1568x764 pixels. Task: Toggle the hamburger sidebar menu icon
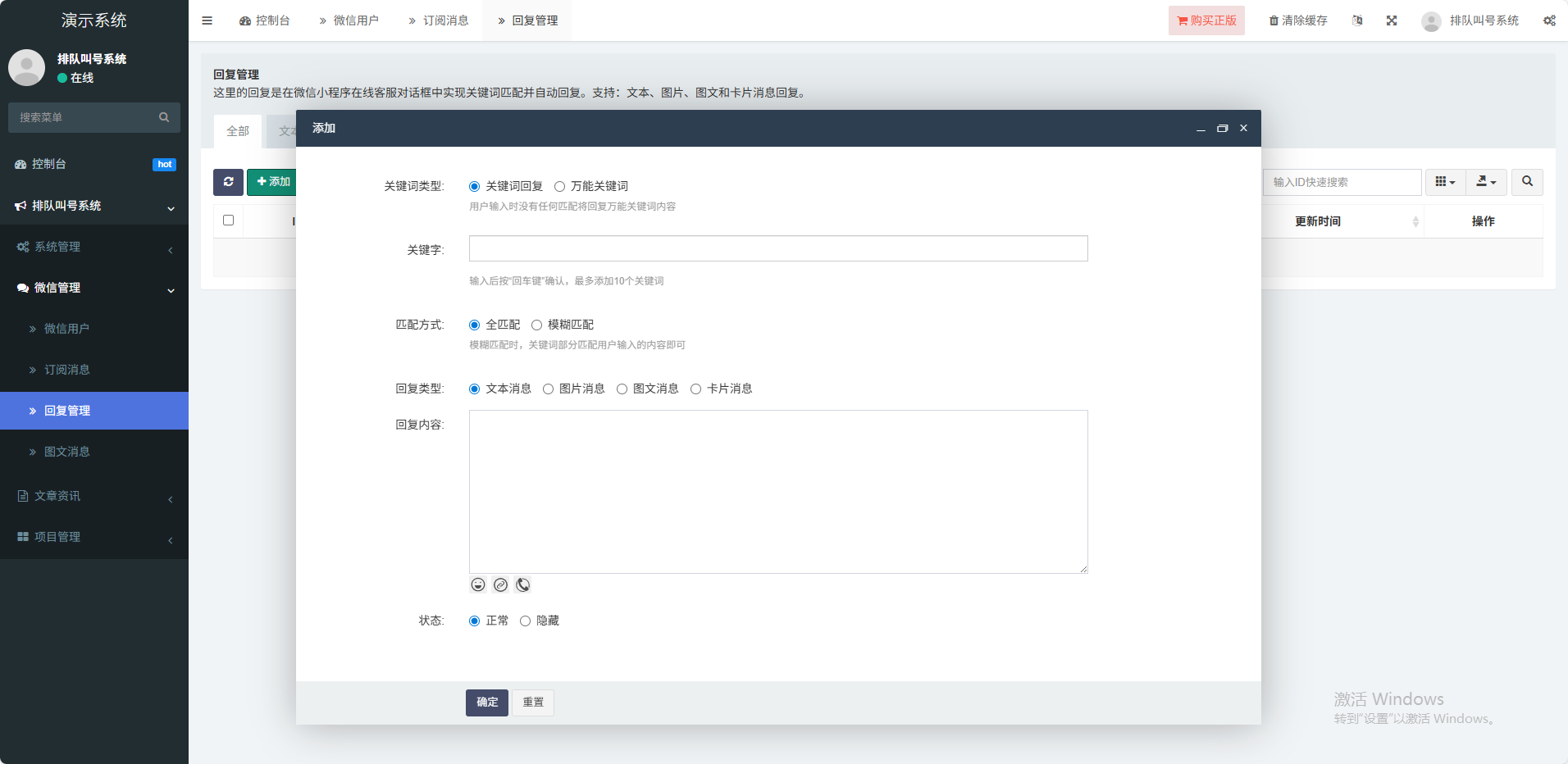(207, 20)
